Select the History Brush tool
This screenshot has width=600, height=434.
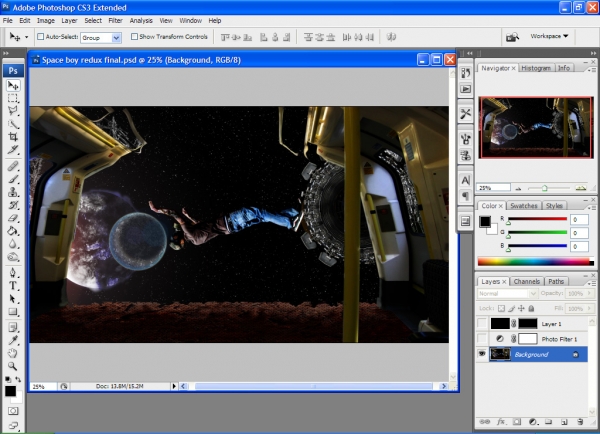tap(13, 205)
